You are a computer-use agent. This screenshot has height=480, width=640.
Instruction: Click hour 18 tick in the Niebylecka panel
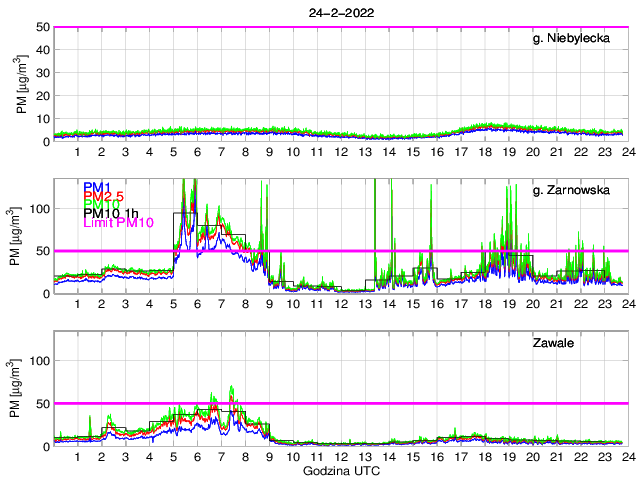pyautogui.click(x=485, y=151)
